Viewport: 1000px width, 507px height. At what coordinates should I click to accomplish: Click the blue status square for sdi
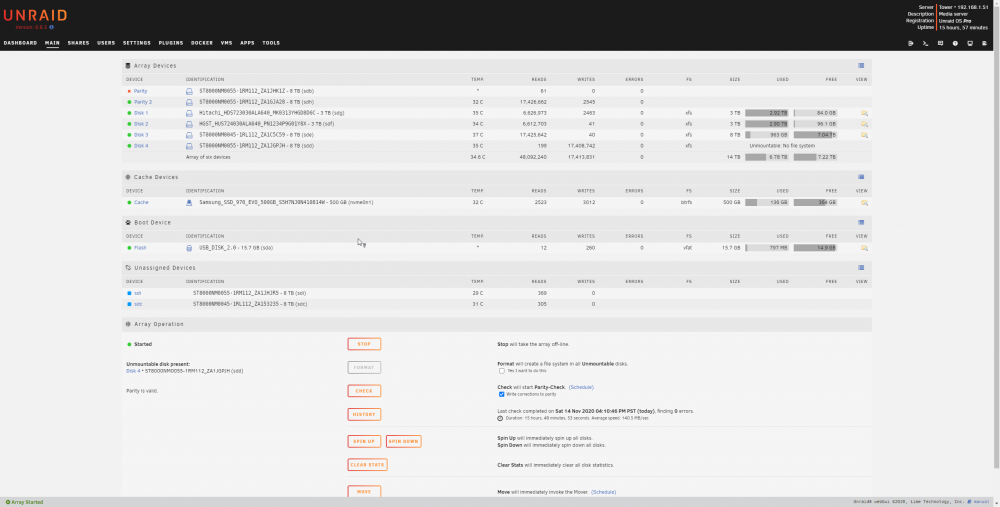click(129, 293)
